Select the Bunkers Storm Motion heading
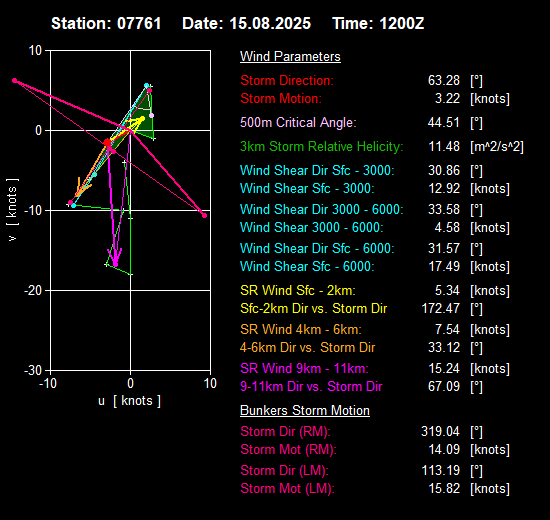550x520 pixels. 305,411
